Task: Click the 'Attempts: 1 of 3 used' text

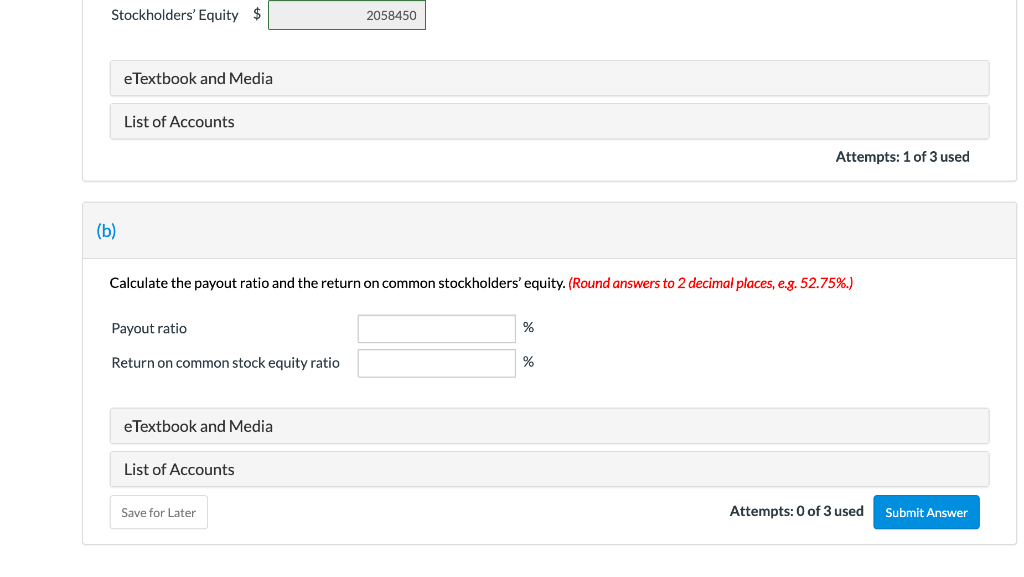Action: click(x=902, y=157)
